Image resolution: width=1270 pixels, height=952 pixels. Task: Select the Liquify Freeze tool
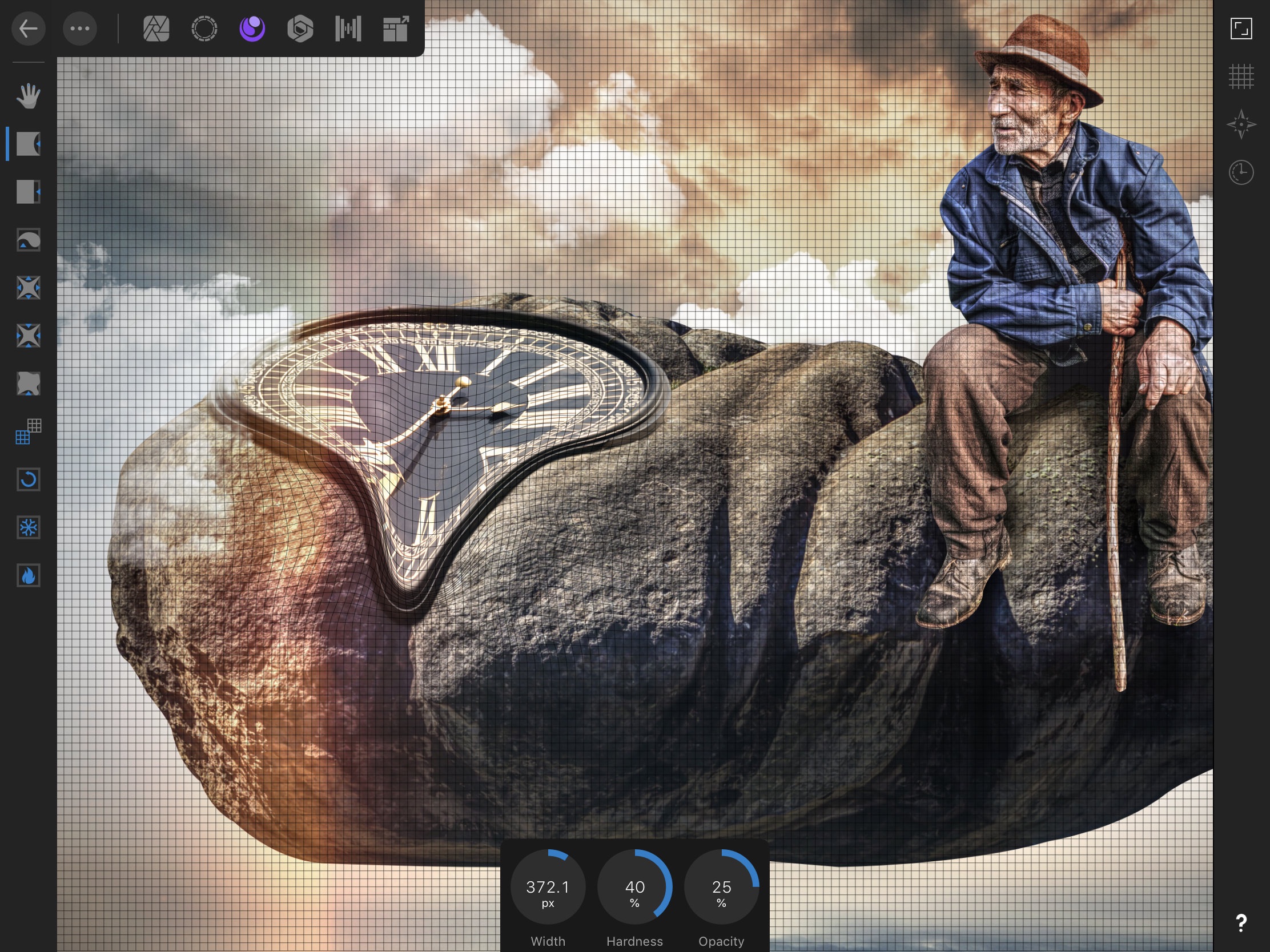click(x=28, y=527)
